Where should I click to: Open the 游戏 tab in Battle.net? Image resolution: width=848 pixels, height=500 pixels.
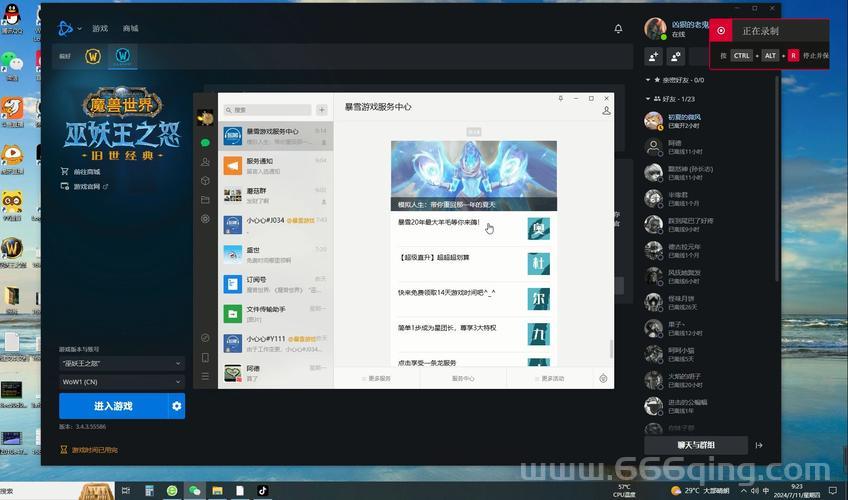pos(100,29)
